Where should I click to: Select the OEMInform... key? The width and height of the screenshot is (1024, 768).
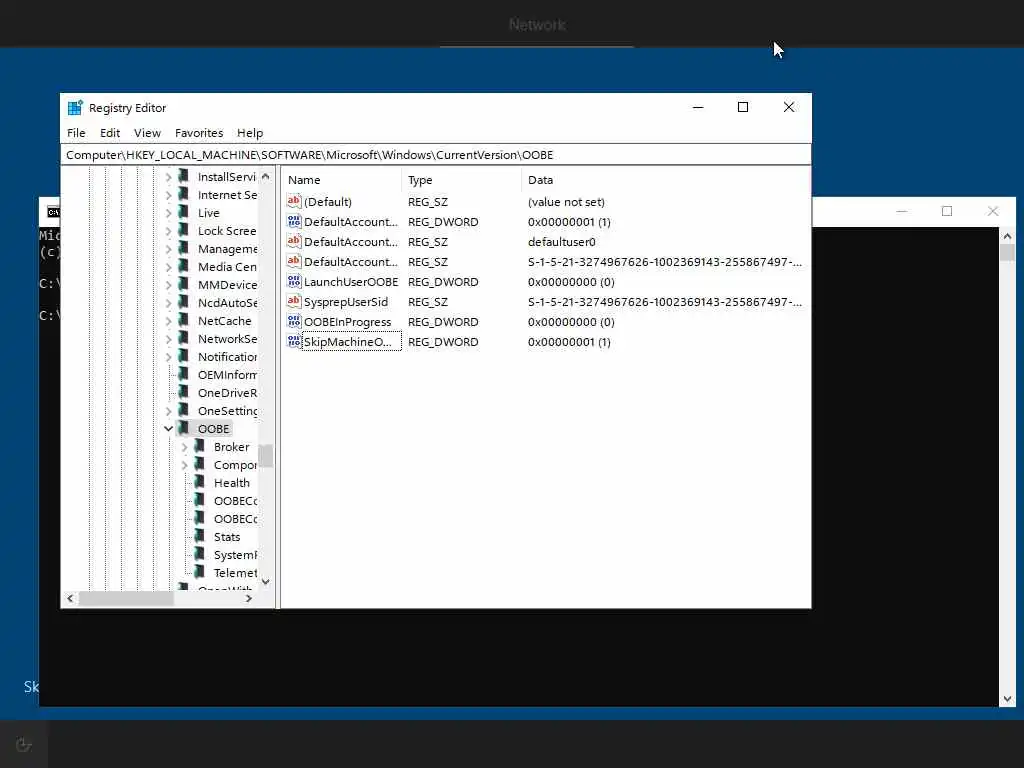click(227, 375)
